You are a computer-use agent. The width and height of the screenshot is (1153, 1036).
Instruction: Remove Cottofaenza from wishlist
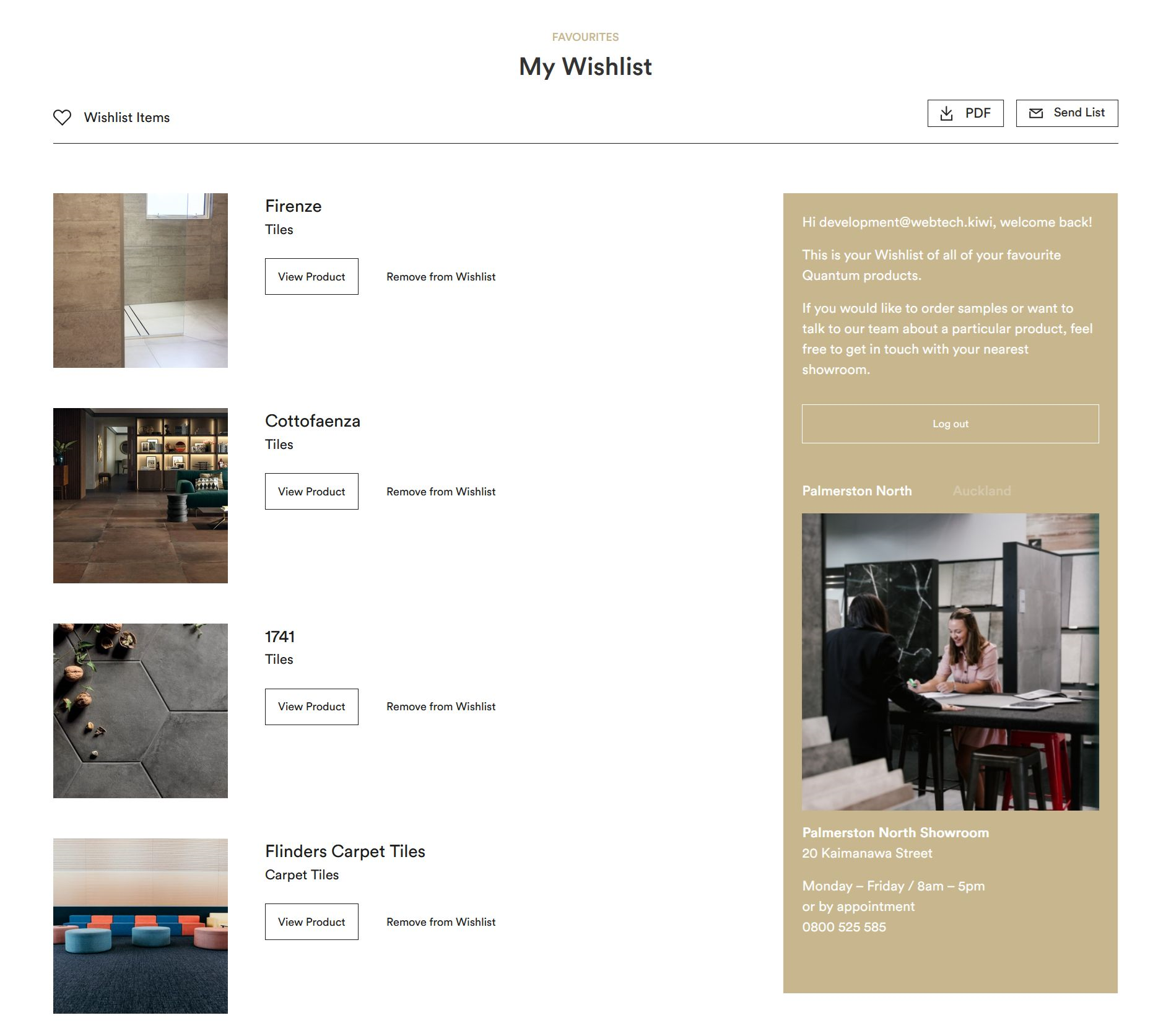(x=441, y=492)
